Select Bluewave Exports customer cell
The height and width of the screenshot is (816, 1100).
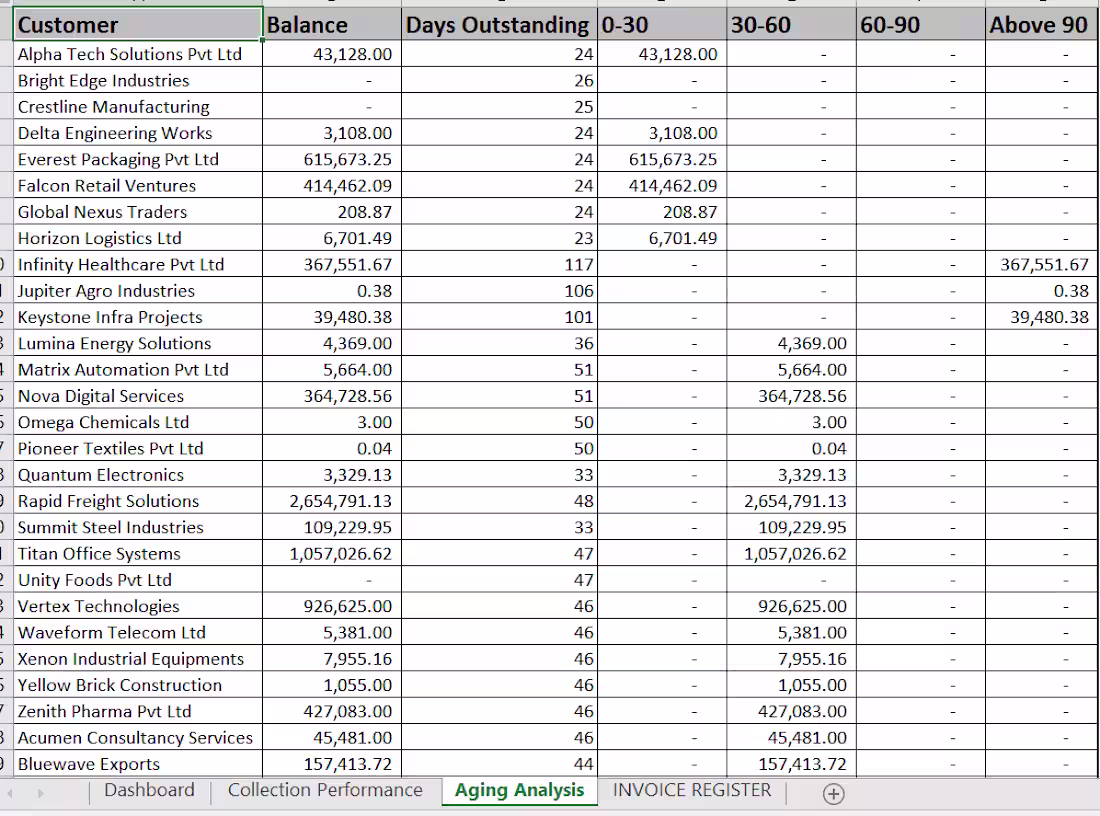pyautogui.click(x=138, y=764)
